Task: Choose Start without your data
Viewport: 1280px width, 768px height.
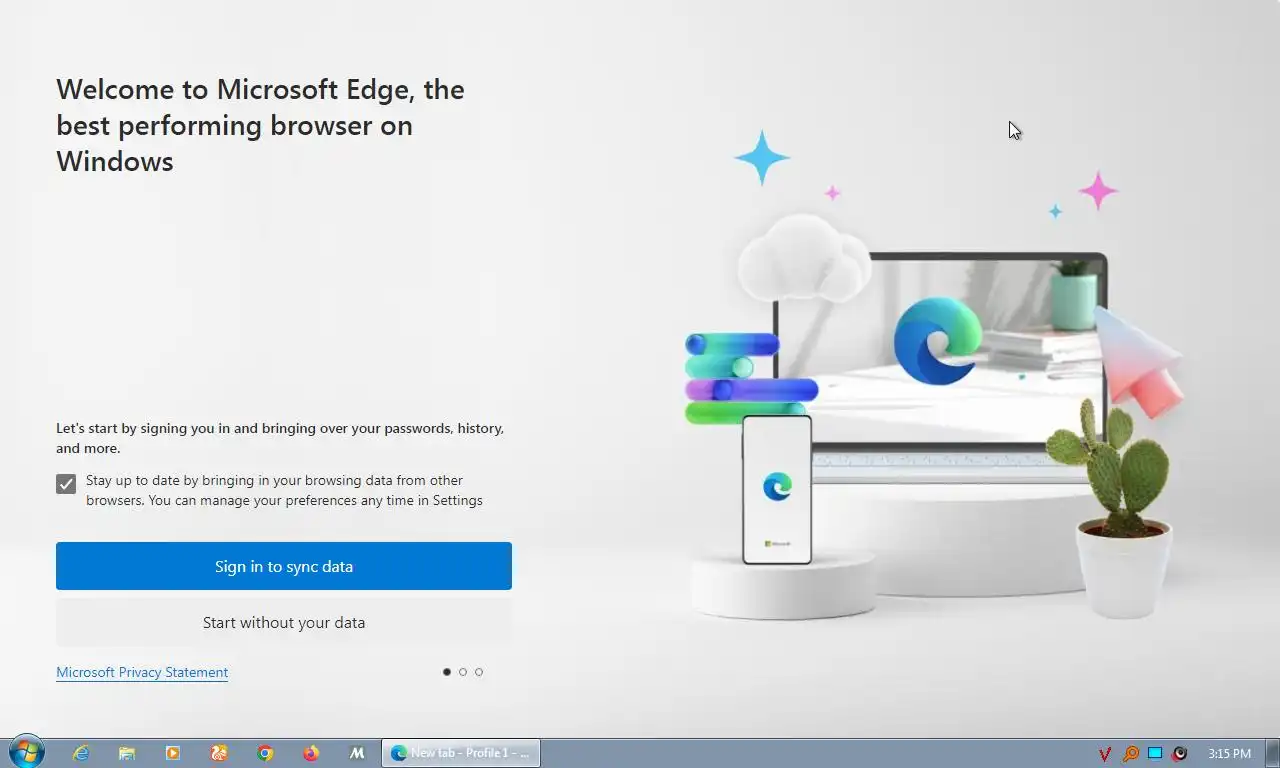Action: pyautogui.click(x=284, y=622)
